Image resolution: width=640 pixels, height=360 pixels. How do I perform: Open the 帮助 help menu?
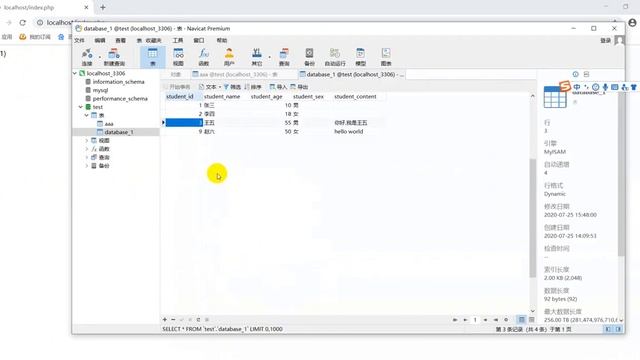pyautogui.click(x=222, y=40)
